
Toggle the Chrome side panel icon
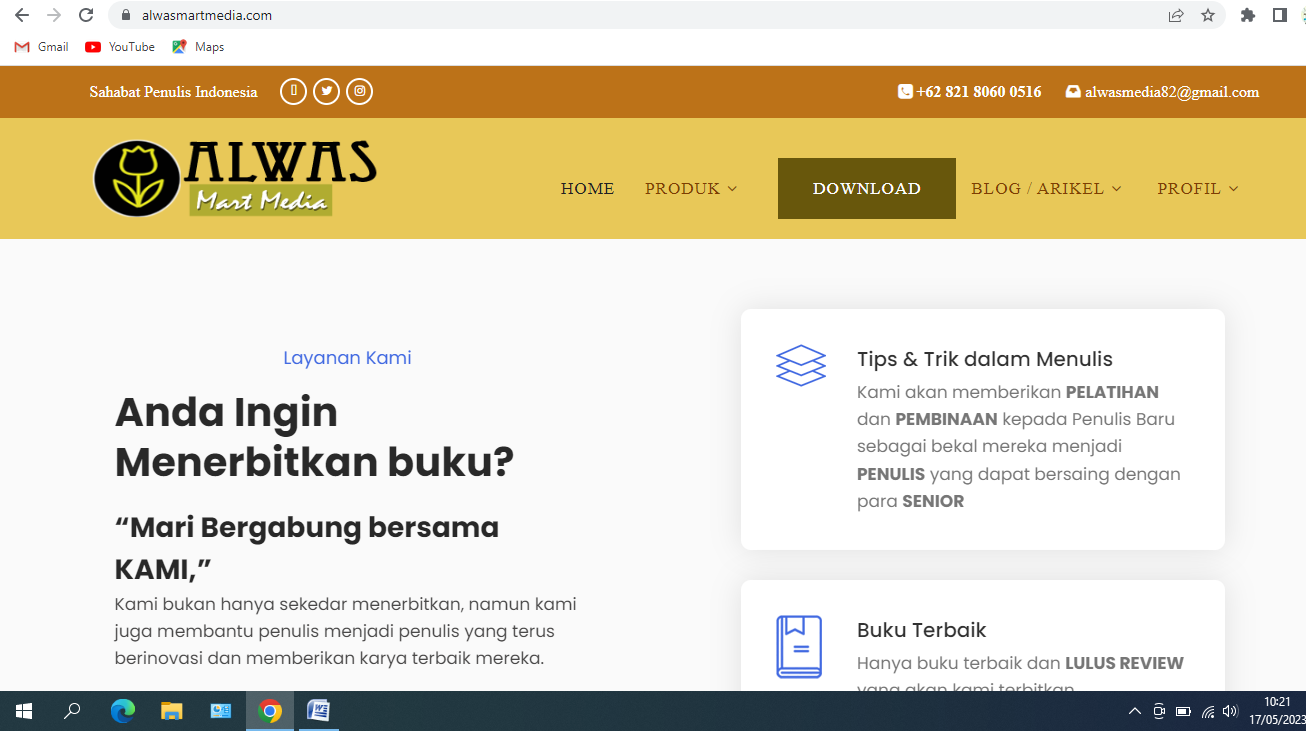click(1279, 15)
